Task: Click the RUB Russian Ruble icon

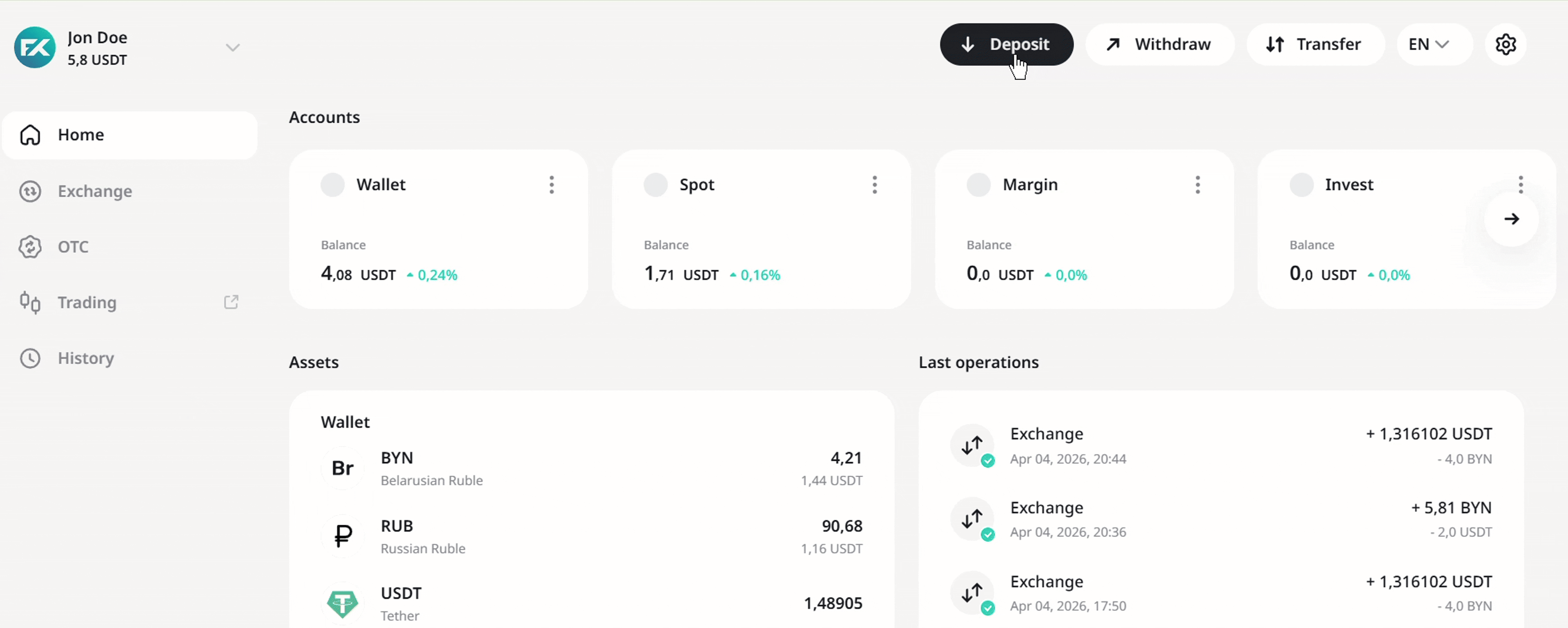Action: (343, 536)
